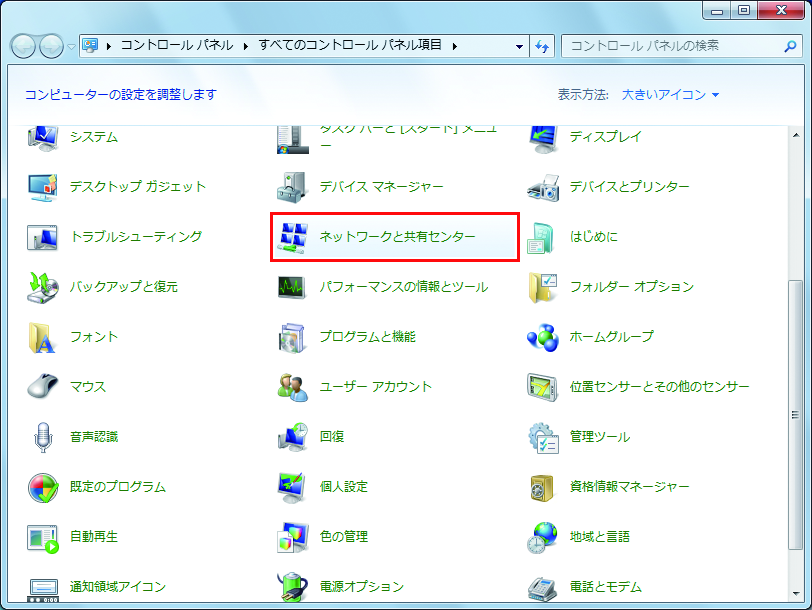Viewport: 812px width, 610px height.
Task: Click the トラブルシューティング icon
Action: (x=43, y=237)
